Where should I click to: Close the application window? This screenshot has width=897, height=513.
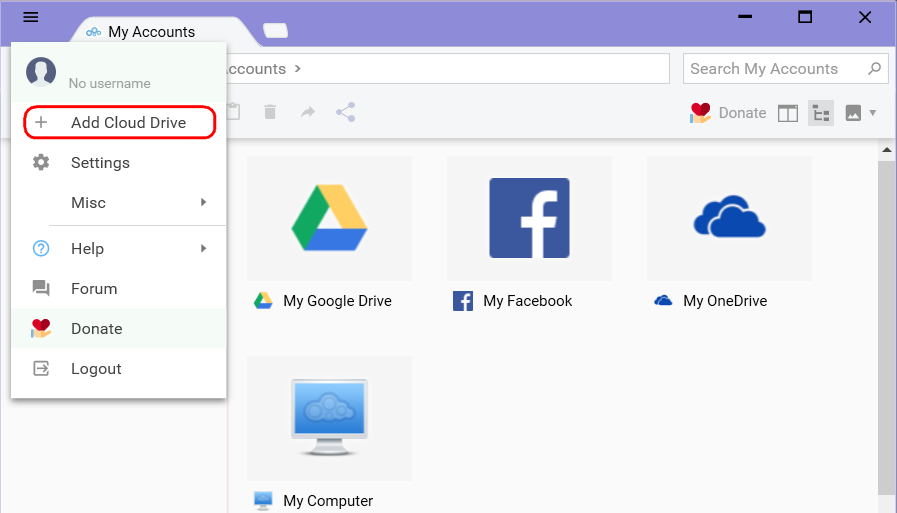[865, 17]
